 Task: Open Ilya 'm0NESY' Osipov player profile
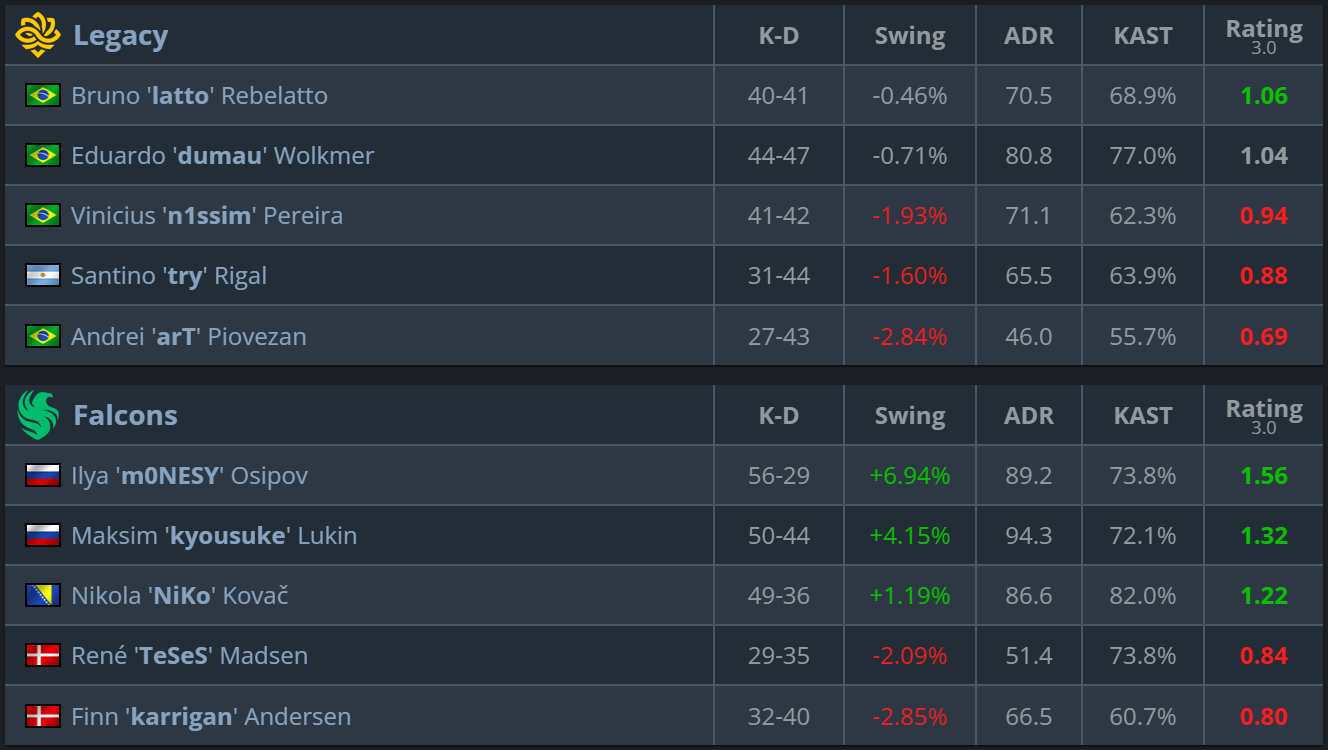[190, 476]
